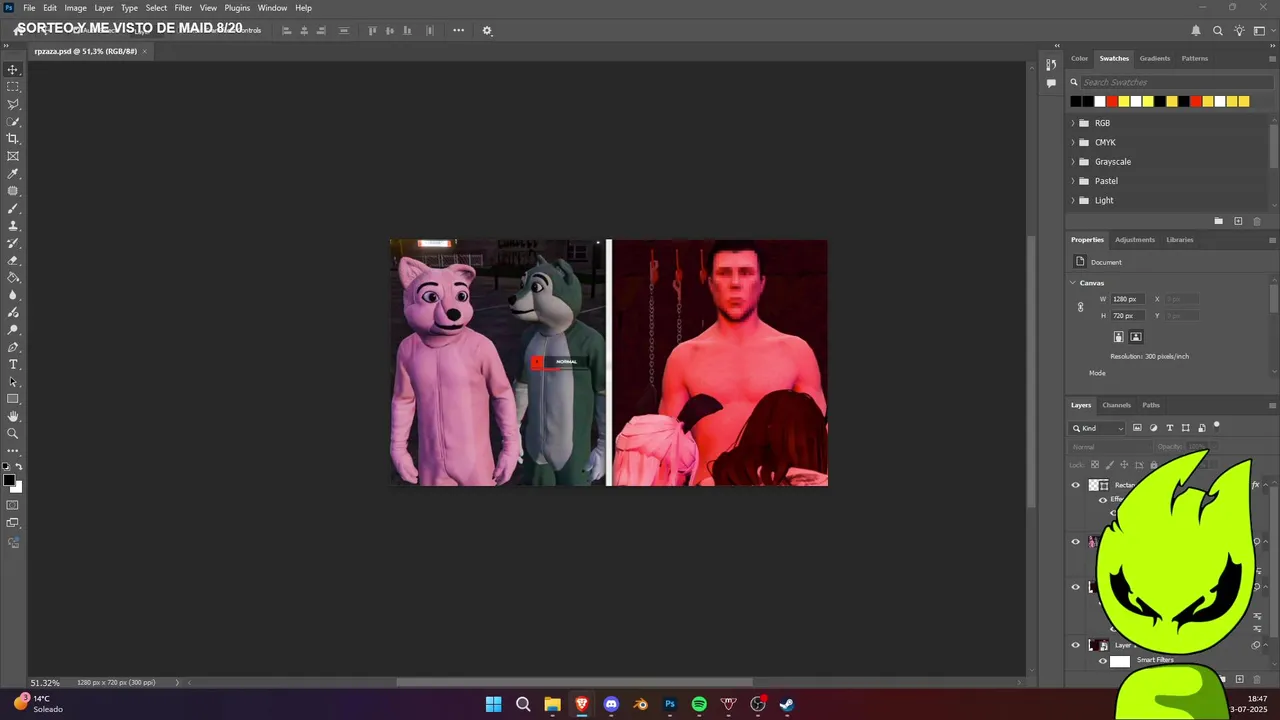Select the Polygonal Lasso tool
The height and width of the screenshot is (720, 1280).
[x=13, y=104]
